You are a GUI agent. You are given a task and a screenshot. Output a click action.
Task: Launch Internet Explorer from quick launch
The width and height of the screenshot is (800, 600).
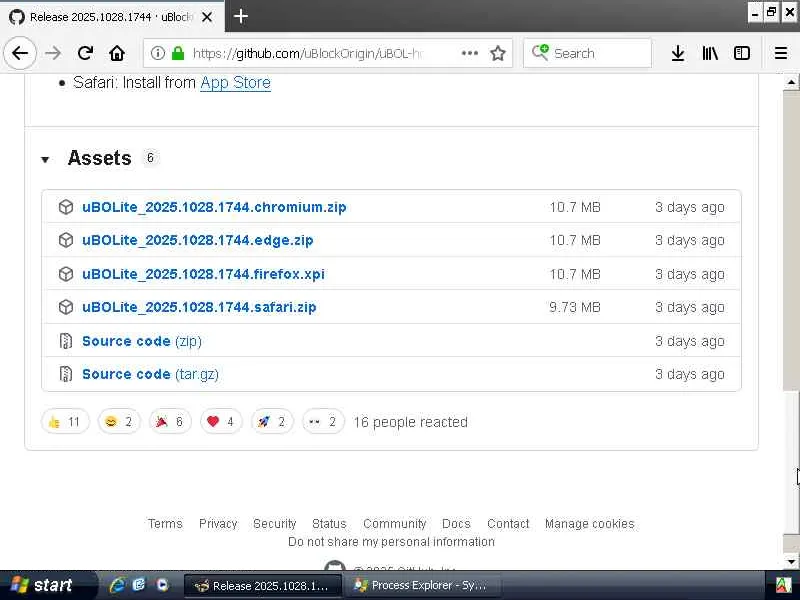point(117,585)
